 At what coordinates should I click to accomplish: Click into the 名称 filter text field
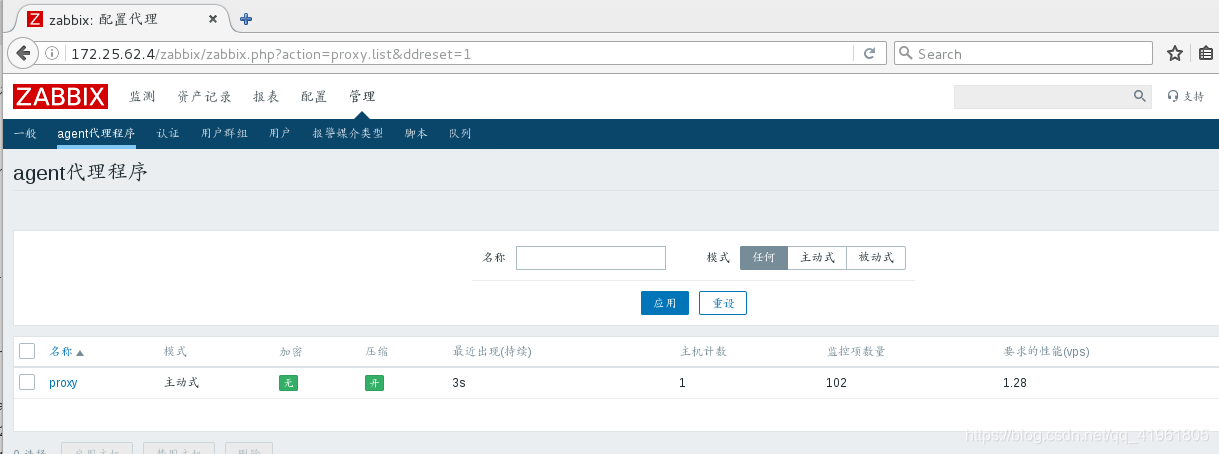point(591,258)
